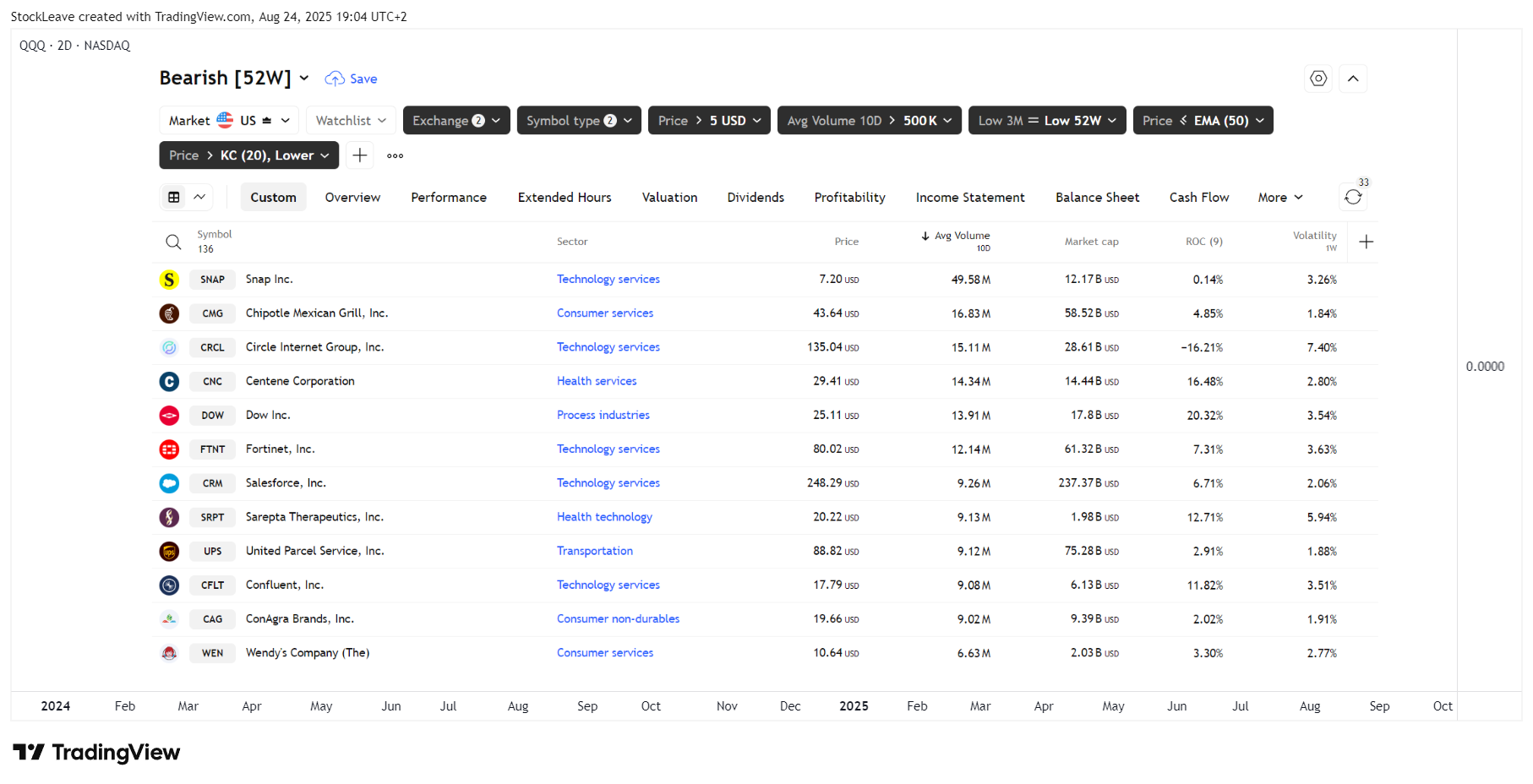Viewport: 1533px width, 784px height.
Task: Switch to the Income Statement tab
Action: tap(970, 198)
